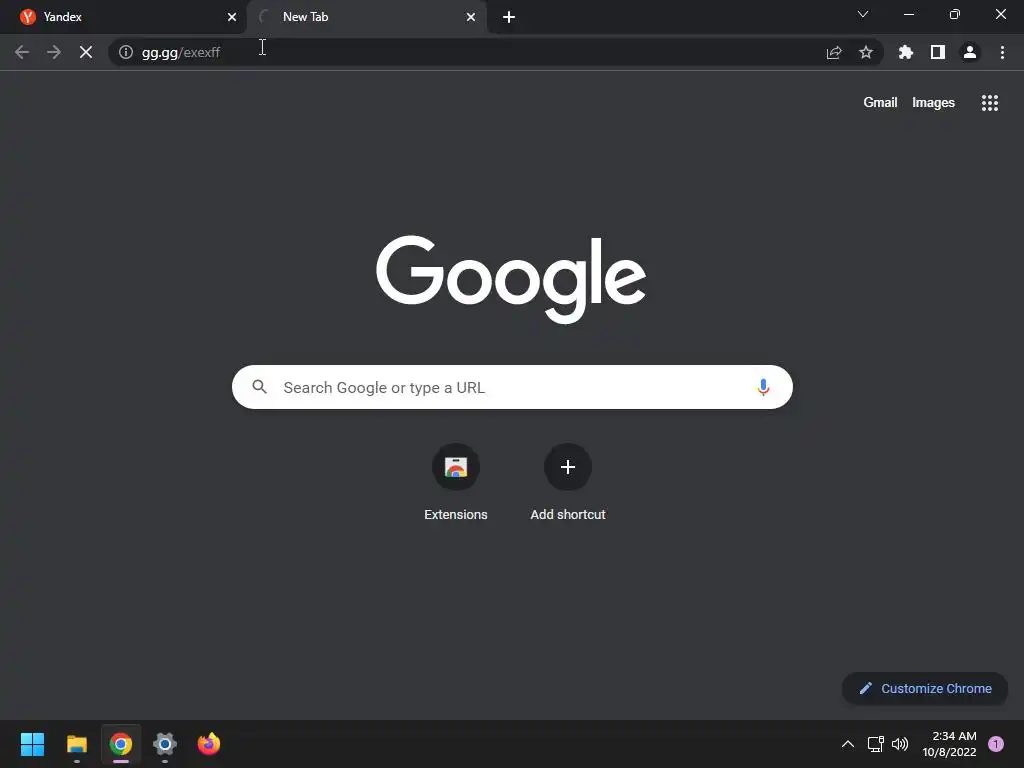Bookmark this tab with the star icon

coord(866,52)
